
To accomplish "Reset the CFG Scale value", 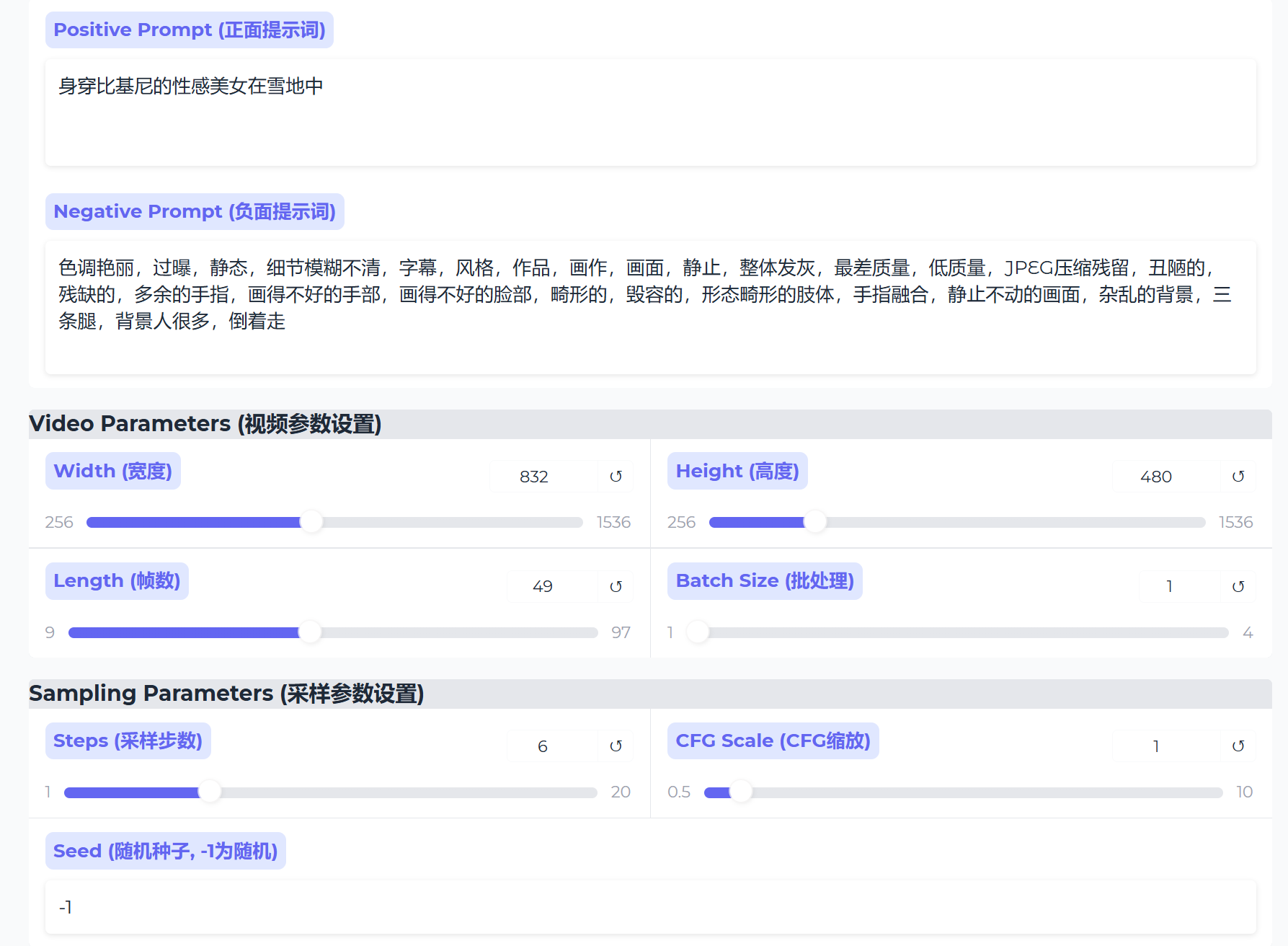I will tap(1238, 746).
